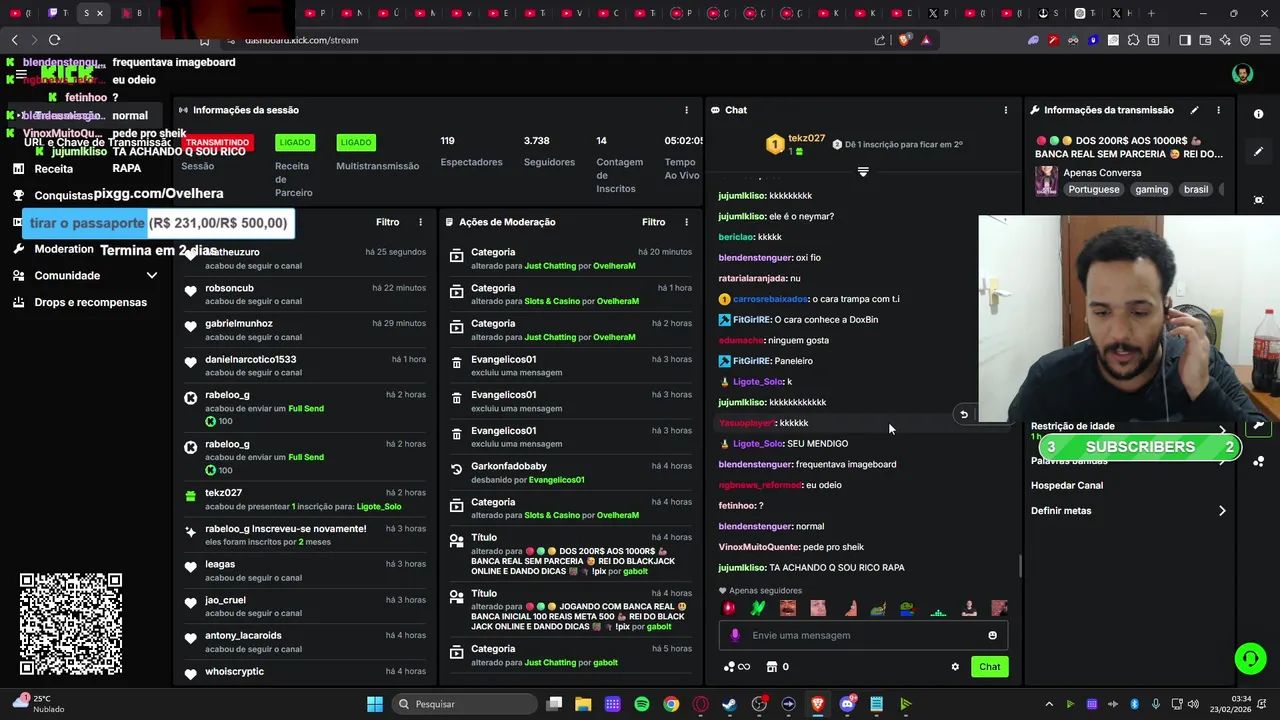Reload the page with the refresh icon
The height and width of the screenshot is (720, 1280).
point(54,40)
